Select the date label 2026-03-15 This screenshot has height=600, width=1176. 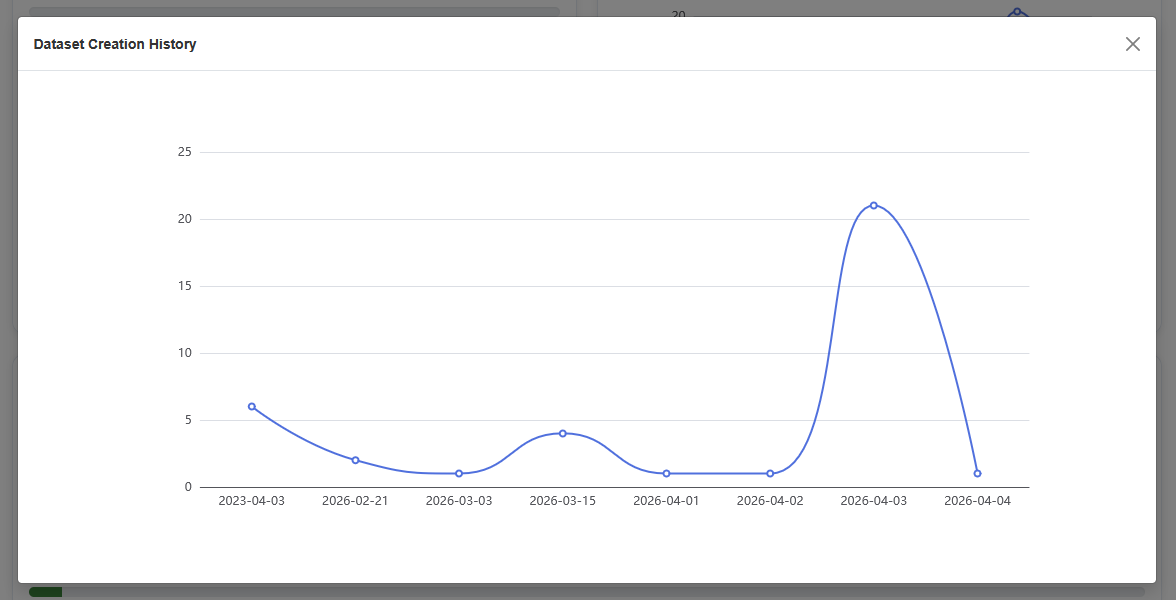(561, 500)
